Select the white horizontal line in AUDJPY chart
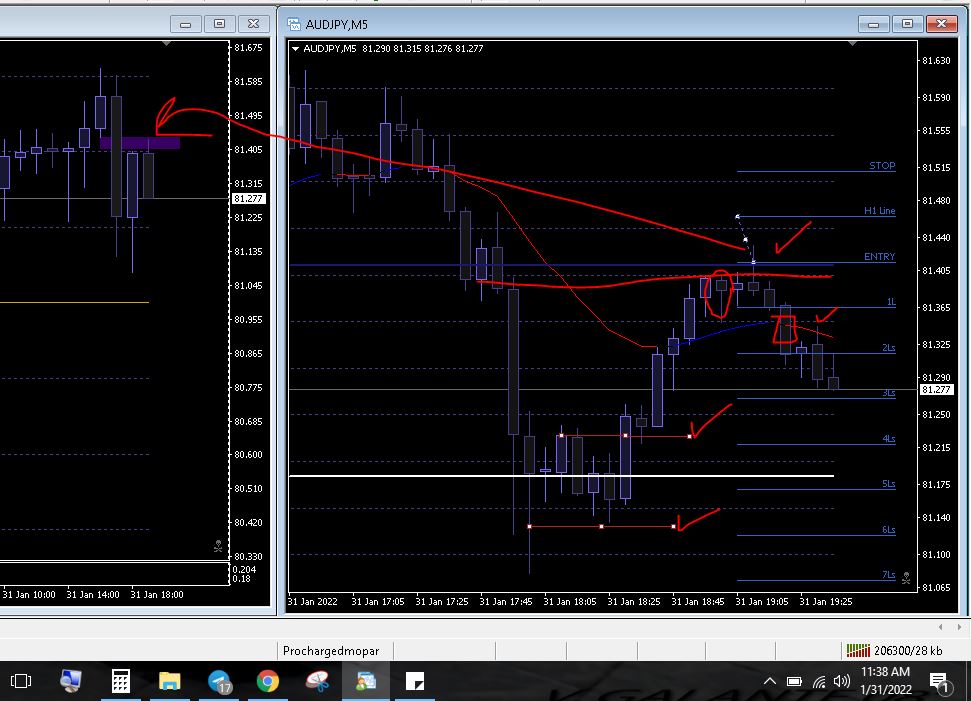The width and height of the screenshot is (971, 701). [x=561, y=476]
